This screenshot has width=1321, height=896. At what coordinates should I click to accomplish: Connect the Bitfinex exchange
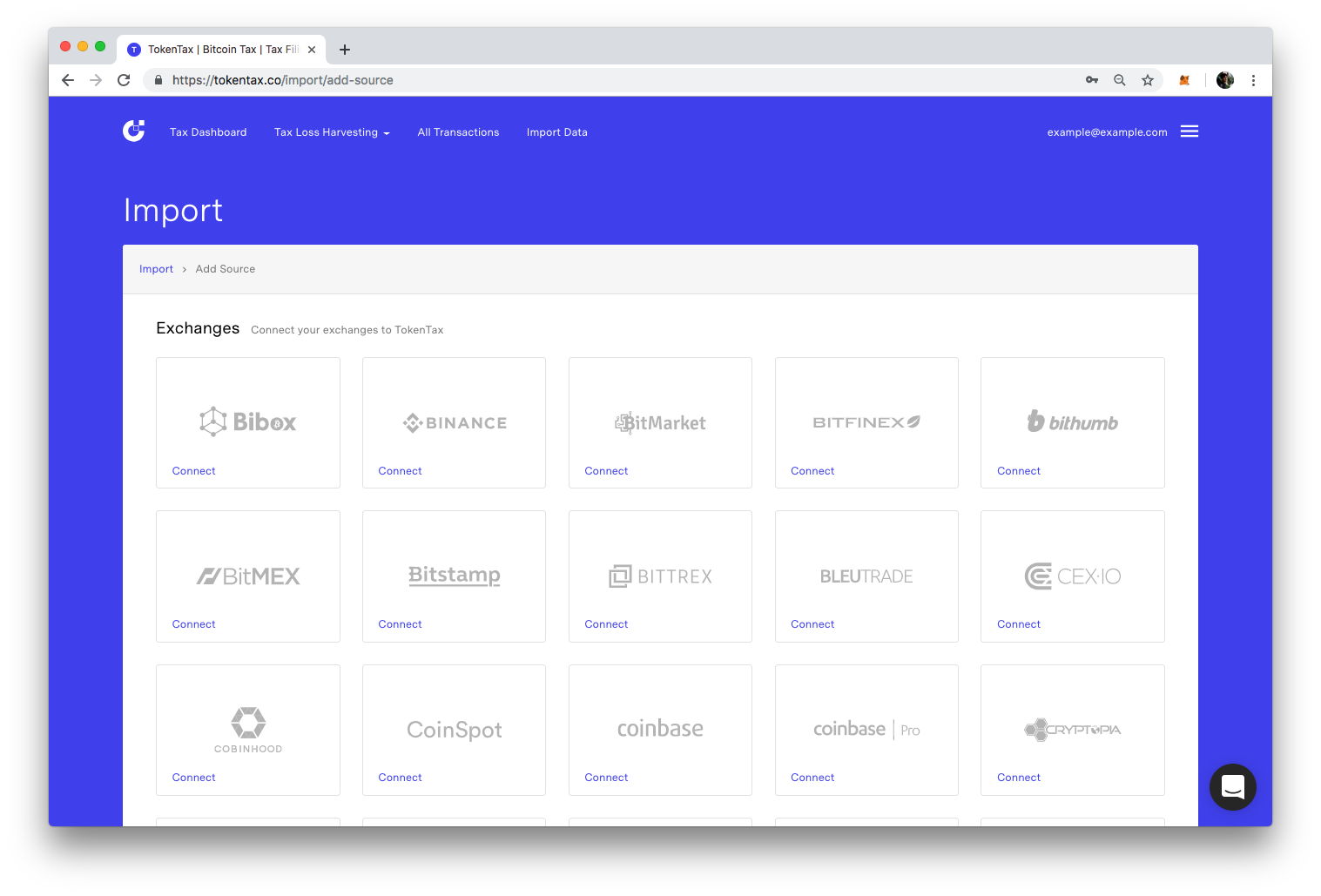pyautogui.click(x=812, y=471)
